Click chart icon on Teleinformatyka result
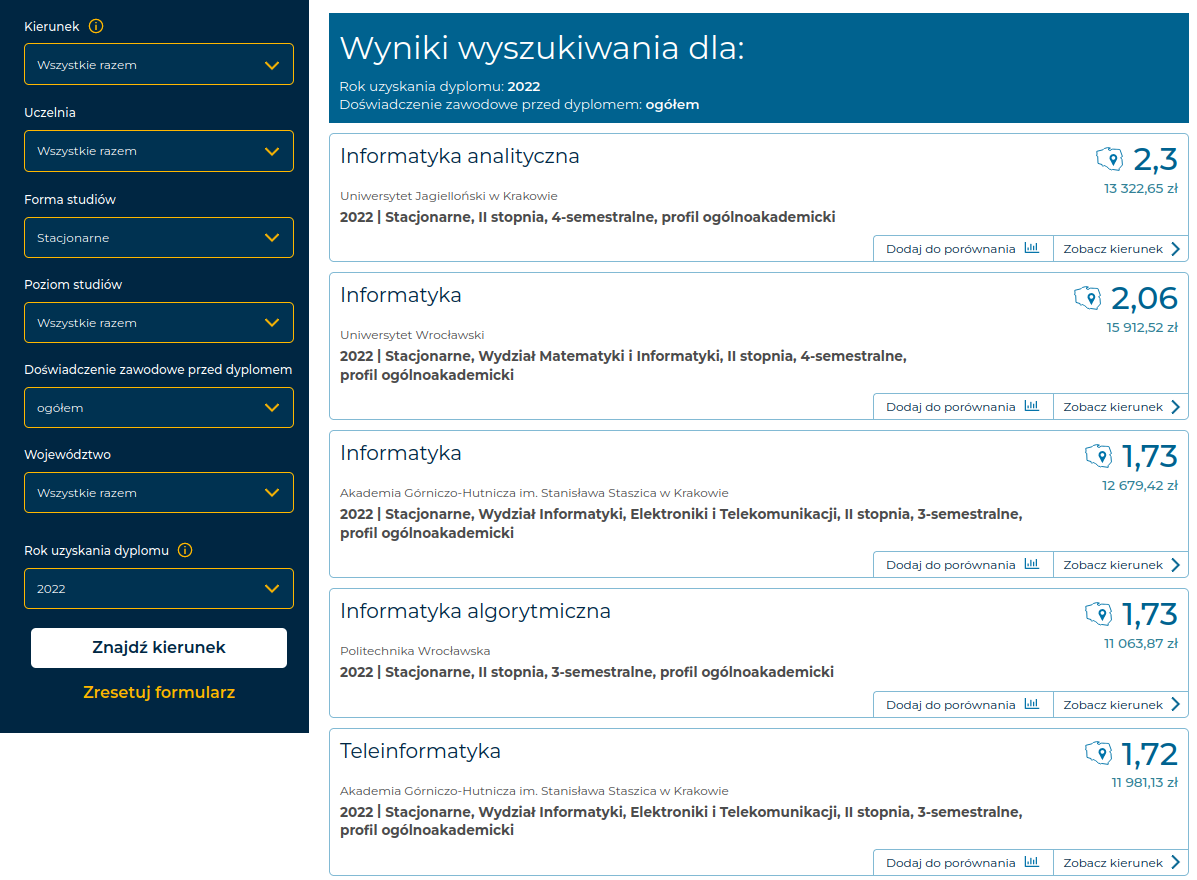The image size is (1197, 880). (1032, 863)
